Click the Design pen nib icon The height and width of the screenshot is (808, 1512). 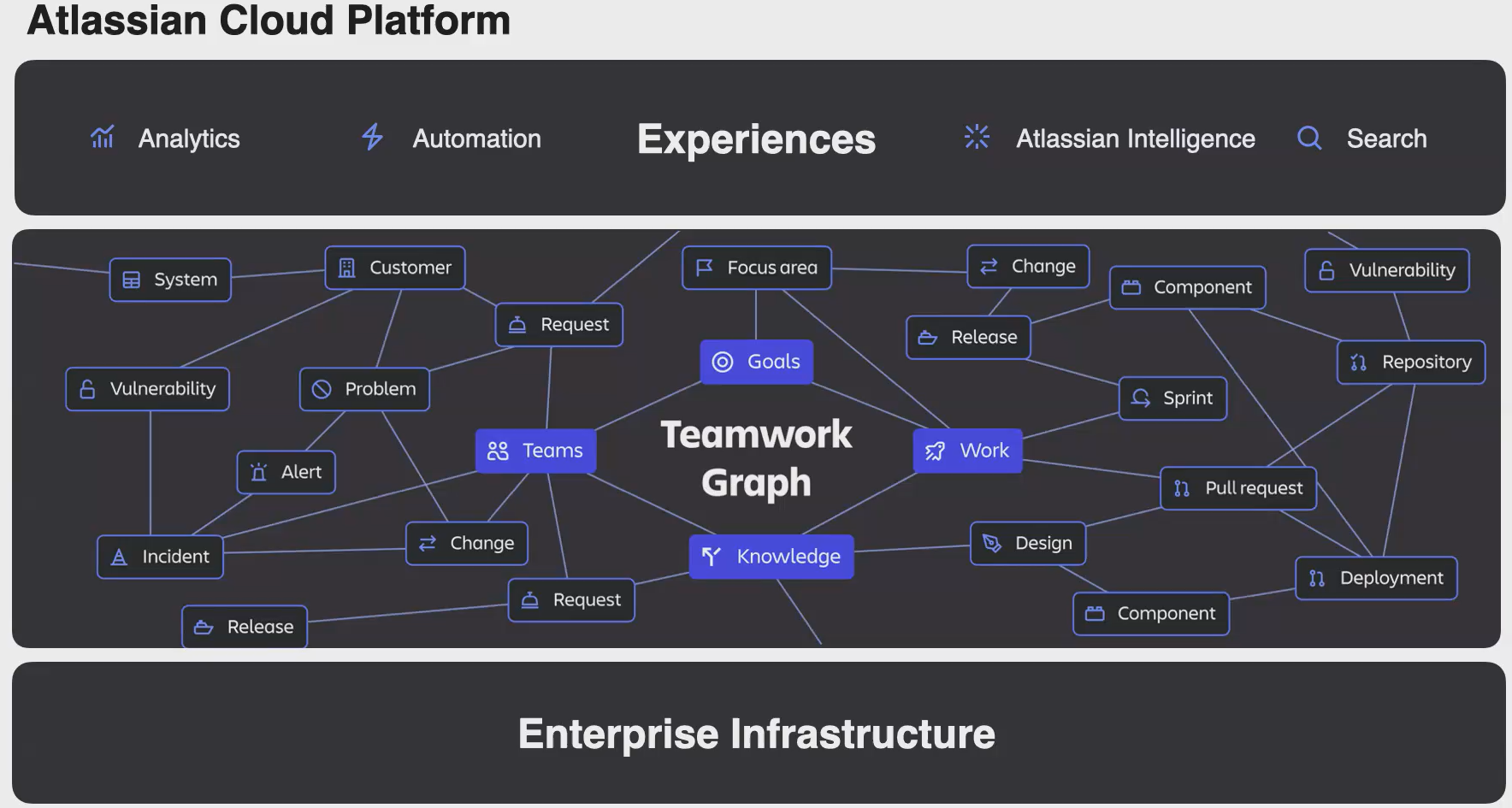coord(992,543)
